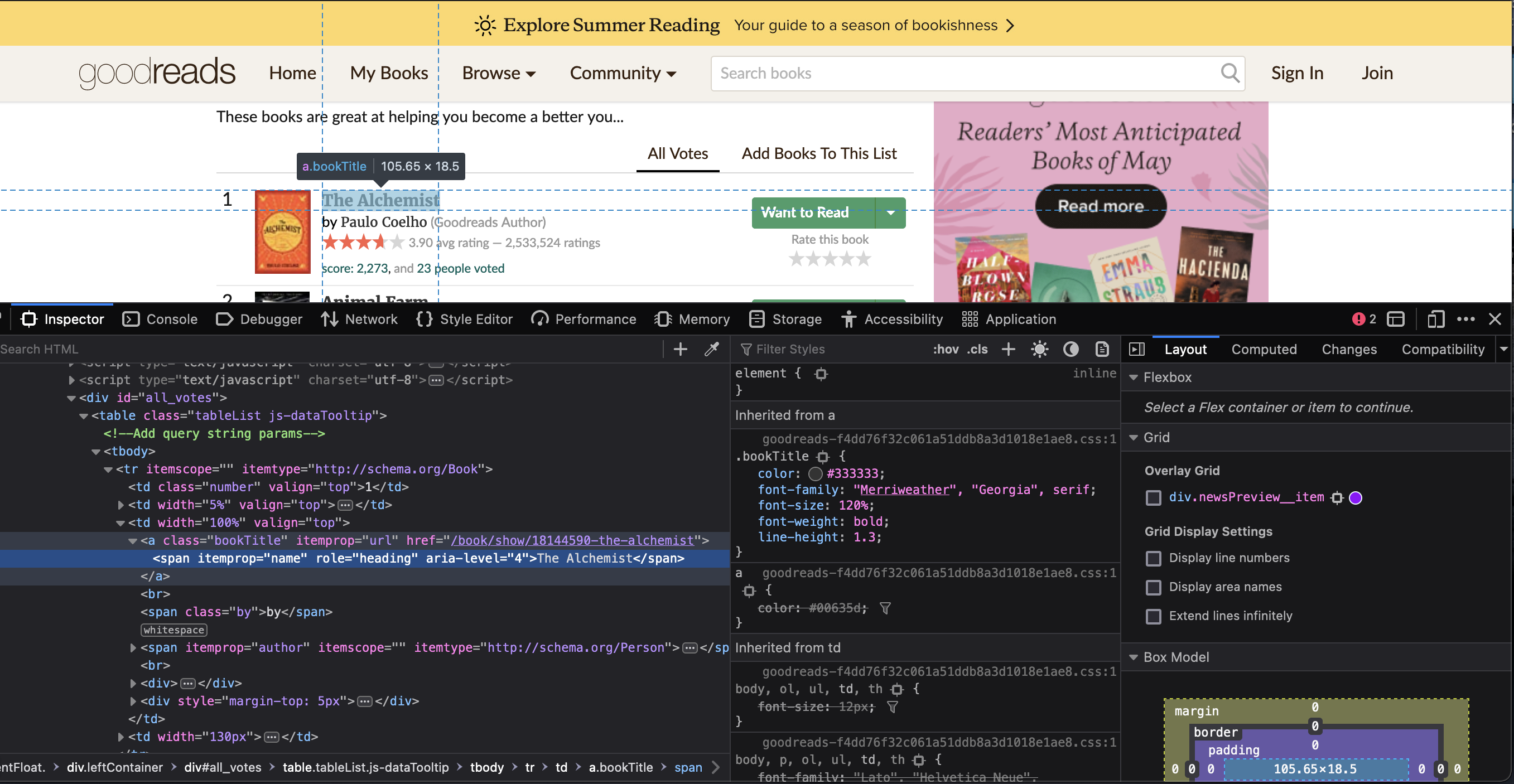Click the create new node plus icon
The height and width of the screenshot is (784, 1514).
[680, 350]
